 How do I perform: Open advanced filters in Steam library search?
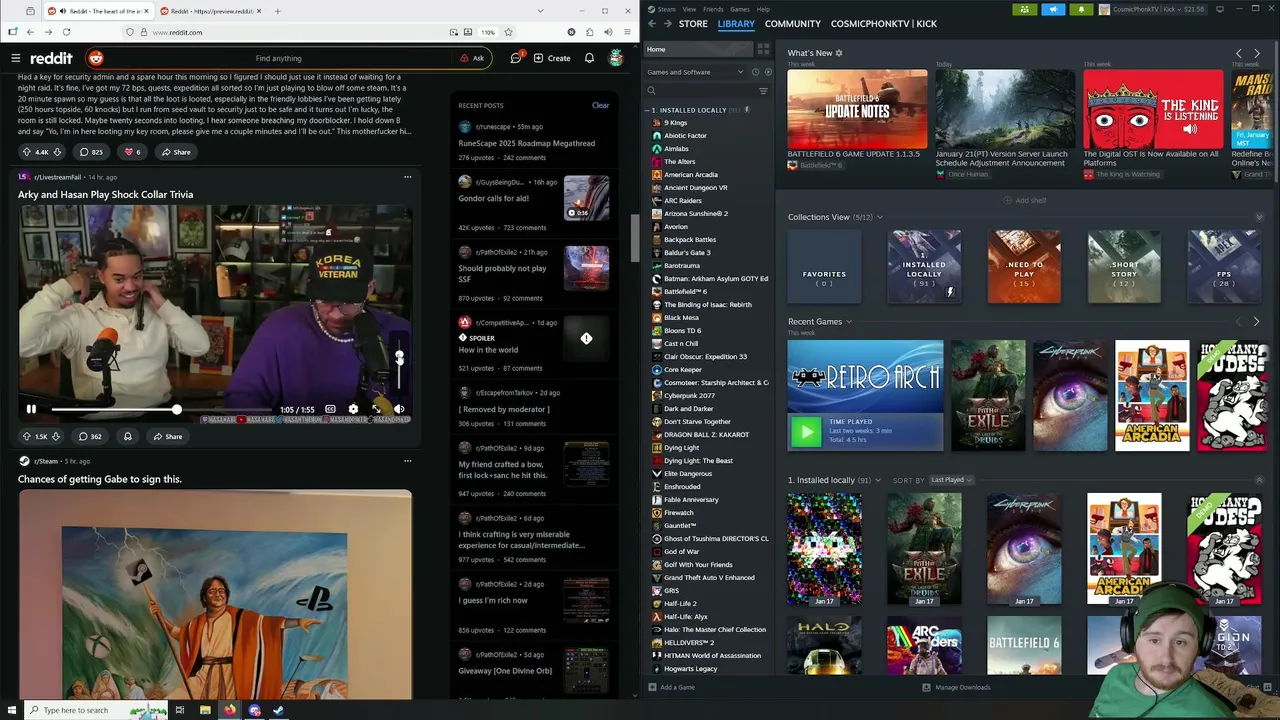point(763,91)
